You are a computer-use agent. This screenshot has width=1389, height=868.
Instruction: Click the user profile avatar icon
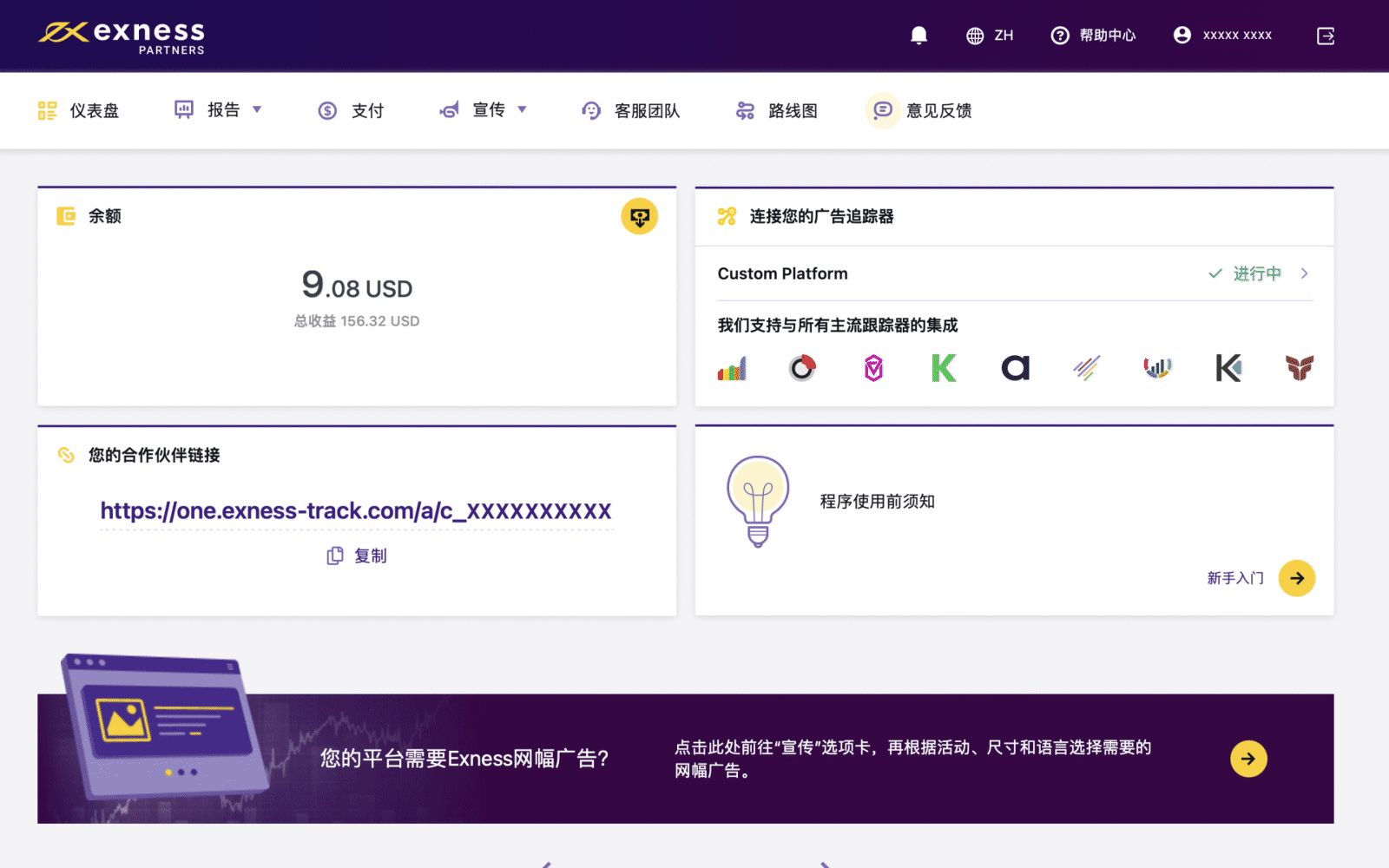pos(1182,35)
